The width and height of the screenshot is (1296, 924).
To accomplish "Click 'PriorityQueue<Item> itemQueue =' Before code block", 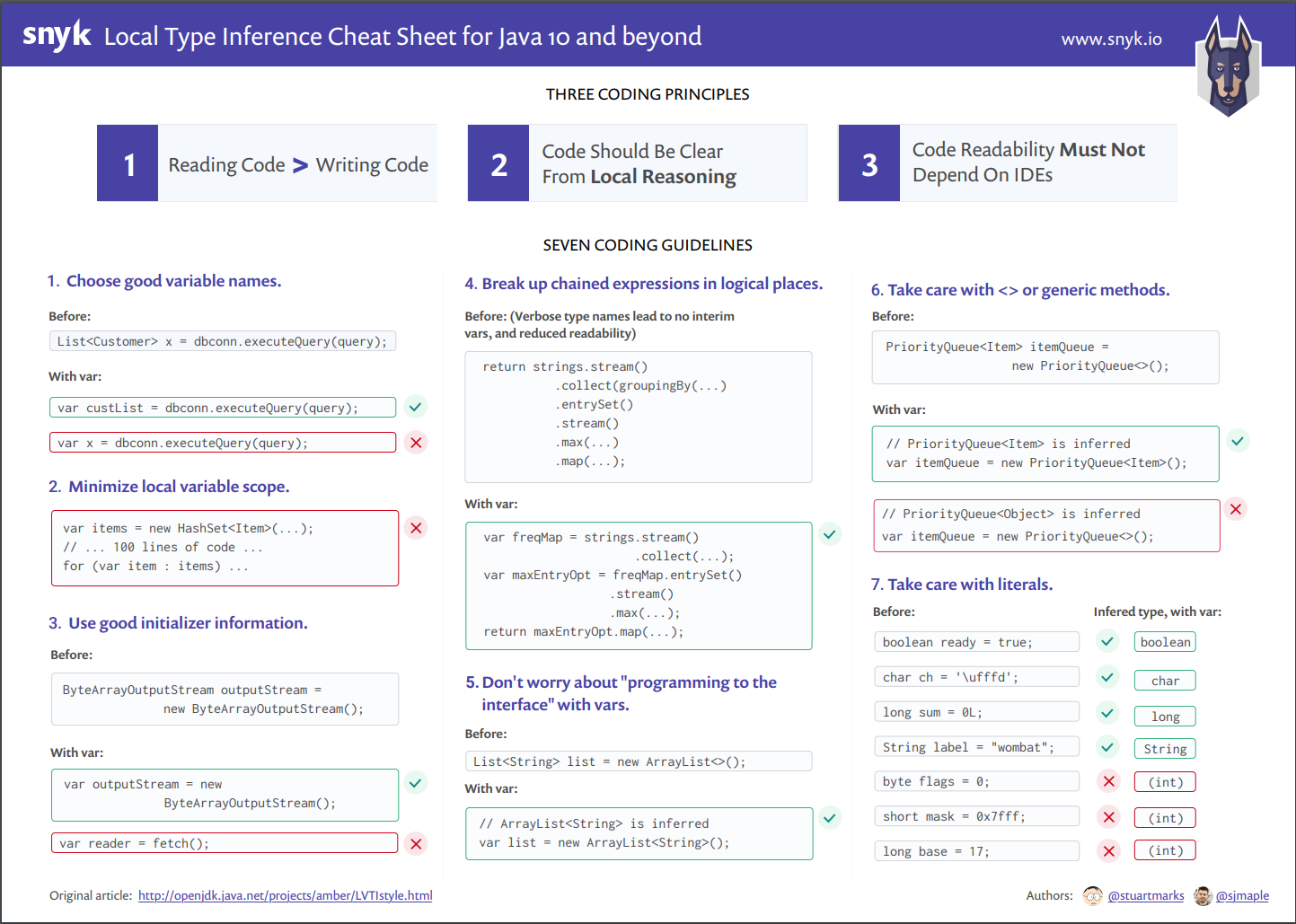I will pos(1045,357).
